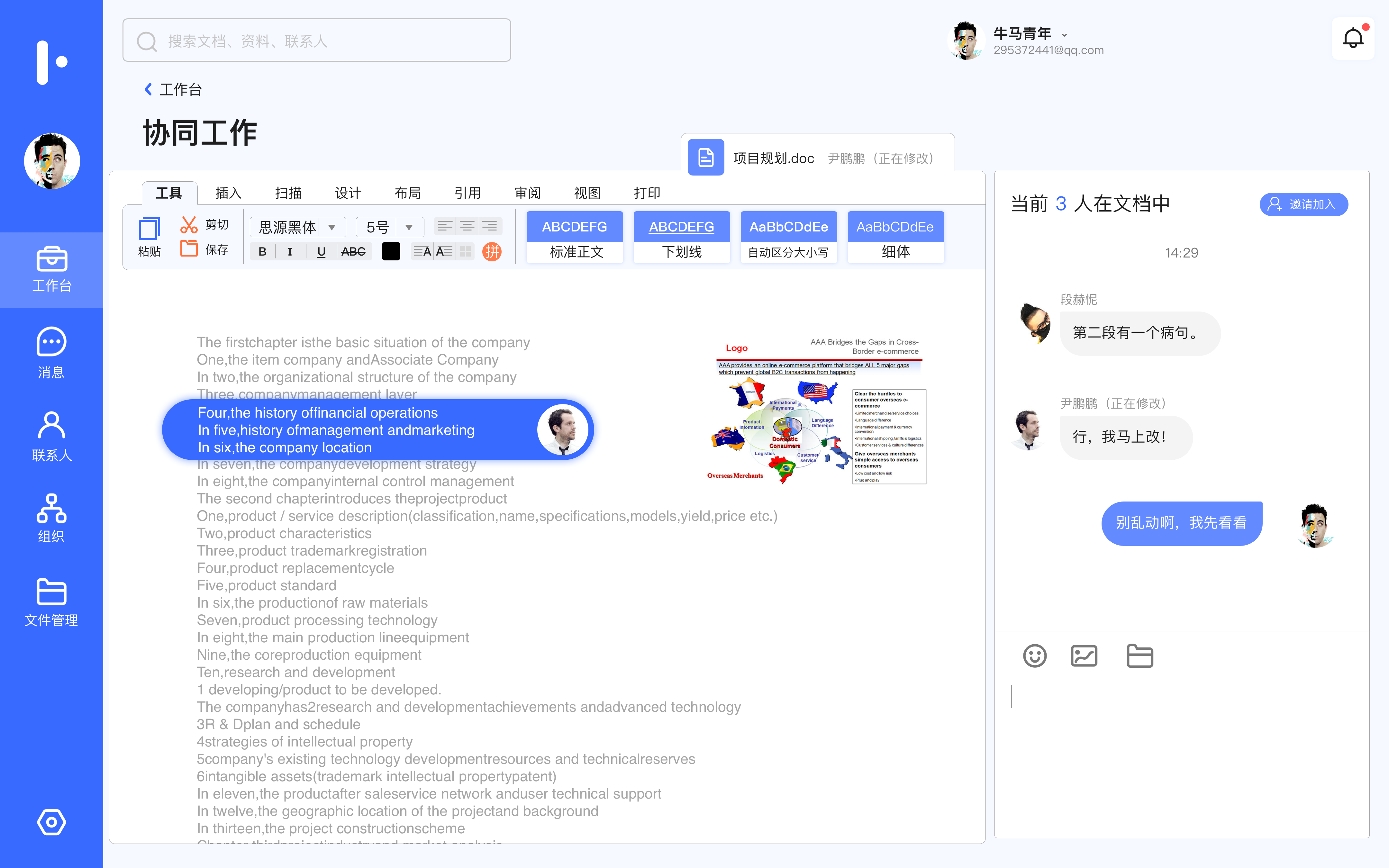Click the paste (粘贴) icon
This screenshot has width=1389, height=868.
point(149,229)
